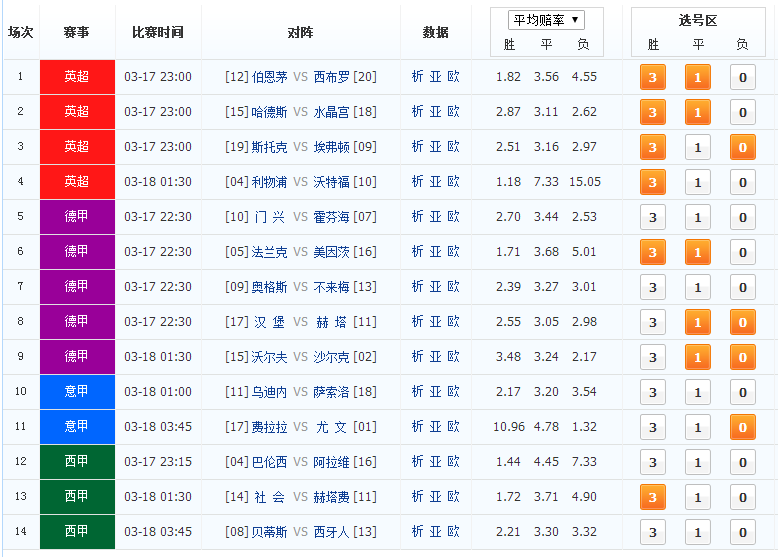Open team link 利物浦
The image size is (778, 557).
click(269, 182)
